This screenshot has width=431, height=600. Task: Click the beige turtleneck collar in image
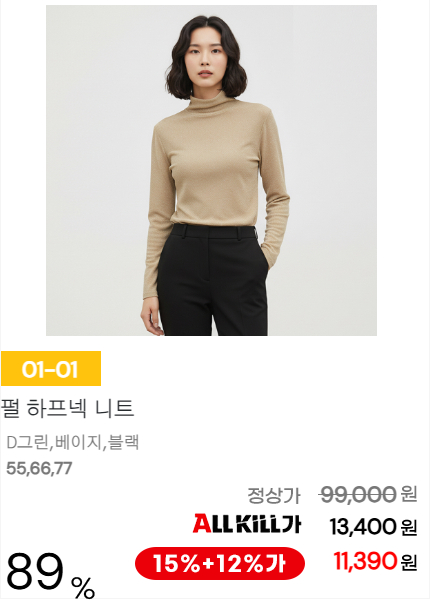[x=209, y=101]
